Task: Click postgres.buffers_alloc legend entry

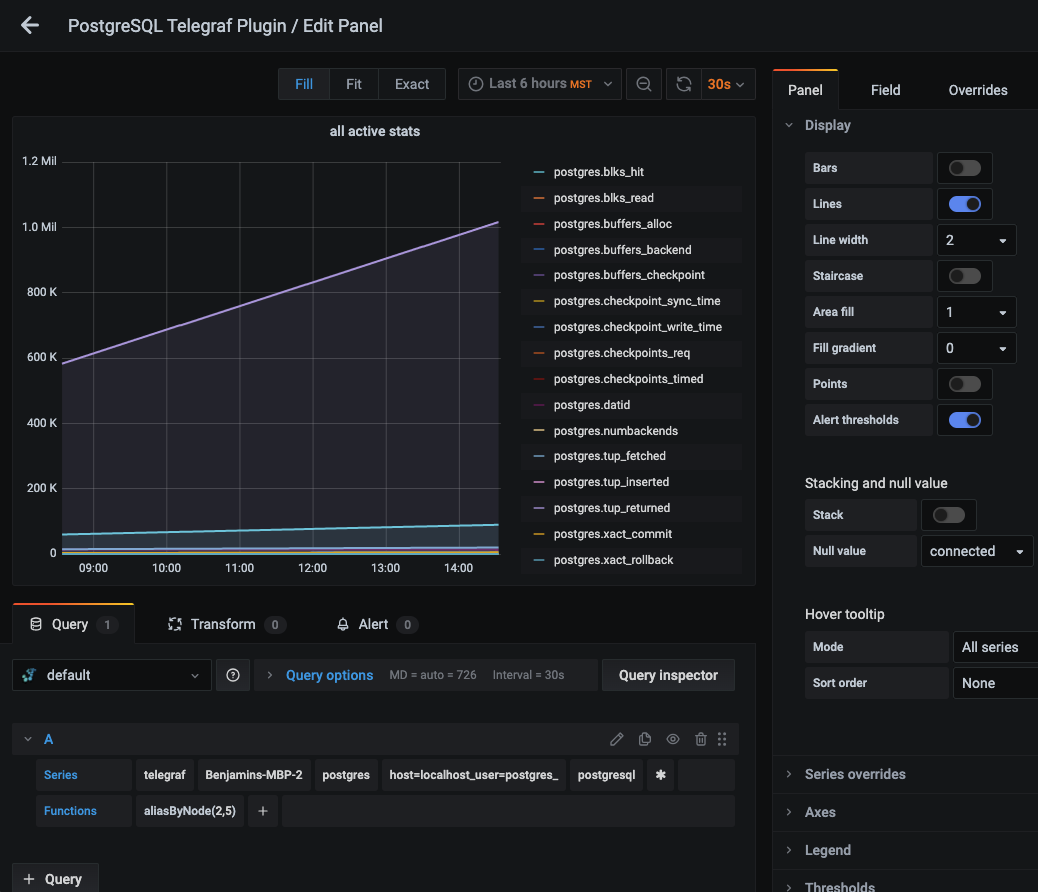Action: [x=612, y=224]
